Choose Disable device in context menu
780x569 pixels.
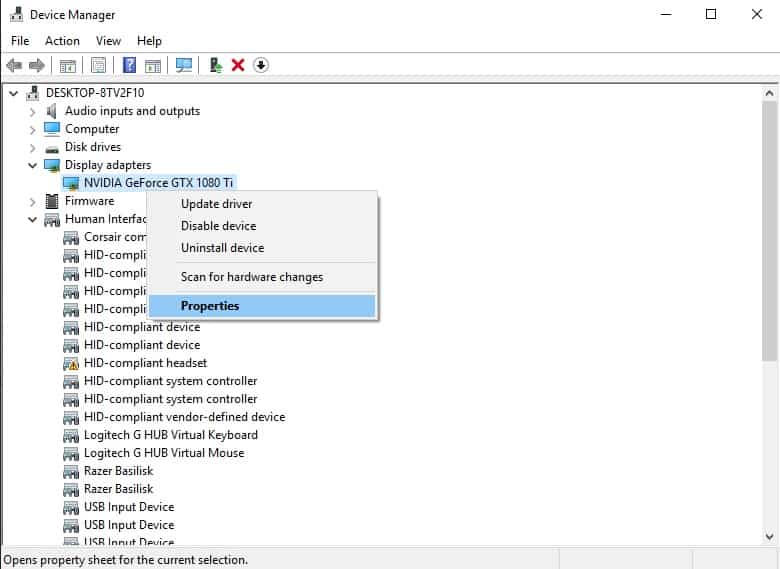point(218,226)
